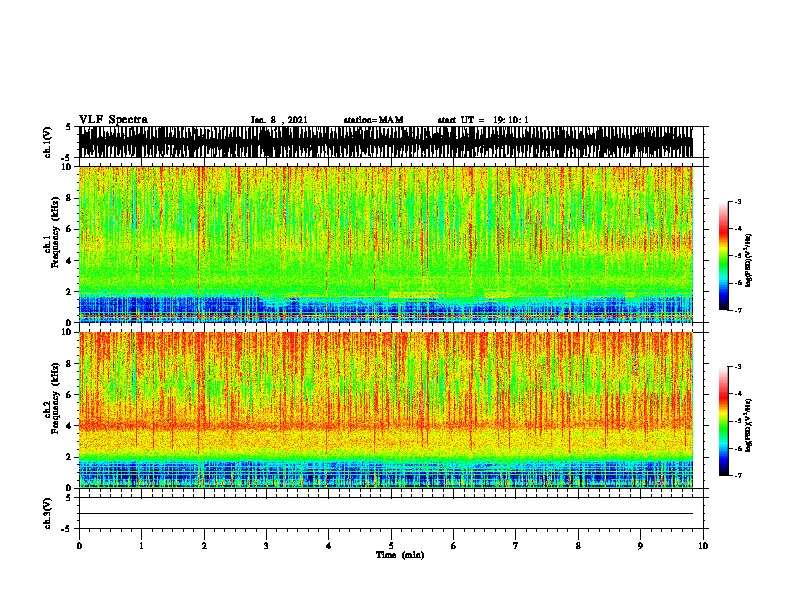The height and width of the screenshot is (612, 792).
Task: Select the date text "Jan. 8, 2021"
Action: [279, 120]
